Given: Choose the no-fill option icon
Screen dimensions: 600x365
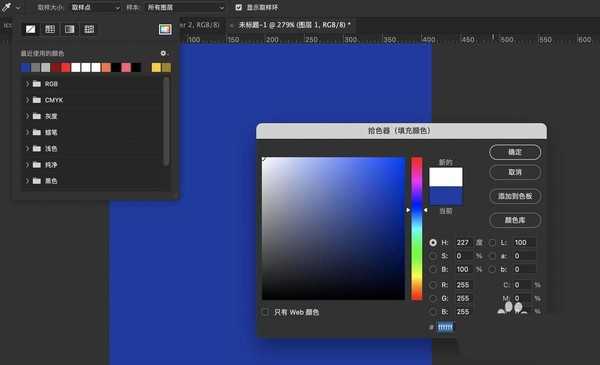Looking at the screenshot, I should [30, 29].
